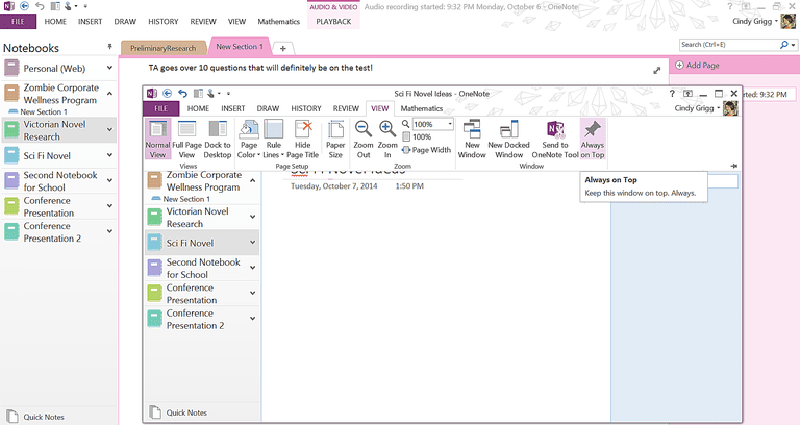Click page title TA goes over 10 questions
This screenshot has height=425, width=800.
261,68
